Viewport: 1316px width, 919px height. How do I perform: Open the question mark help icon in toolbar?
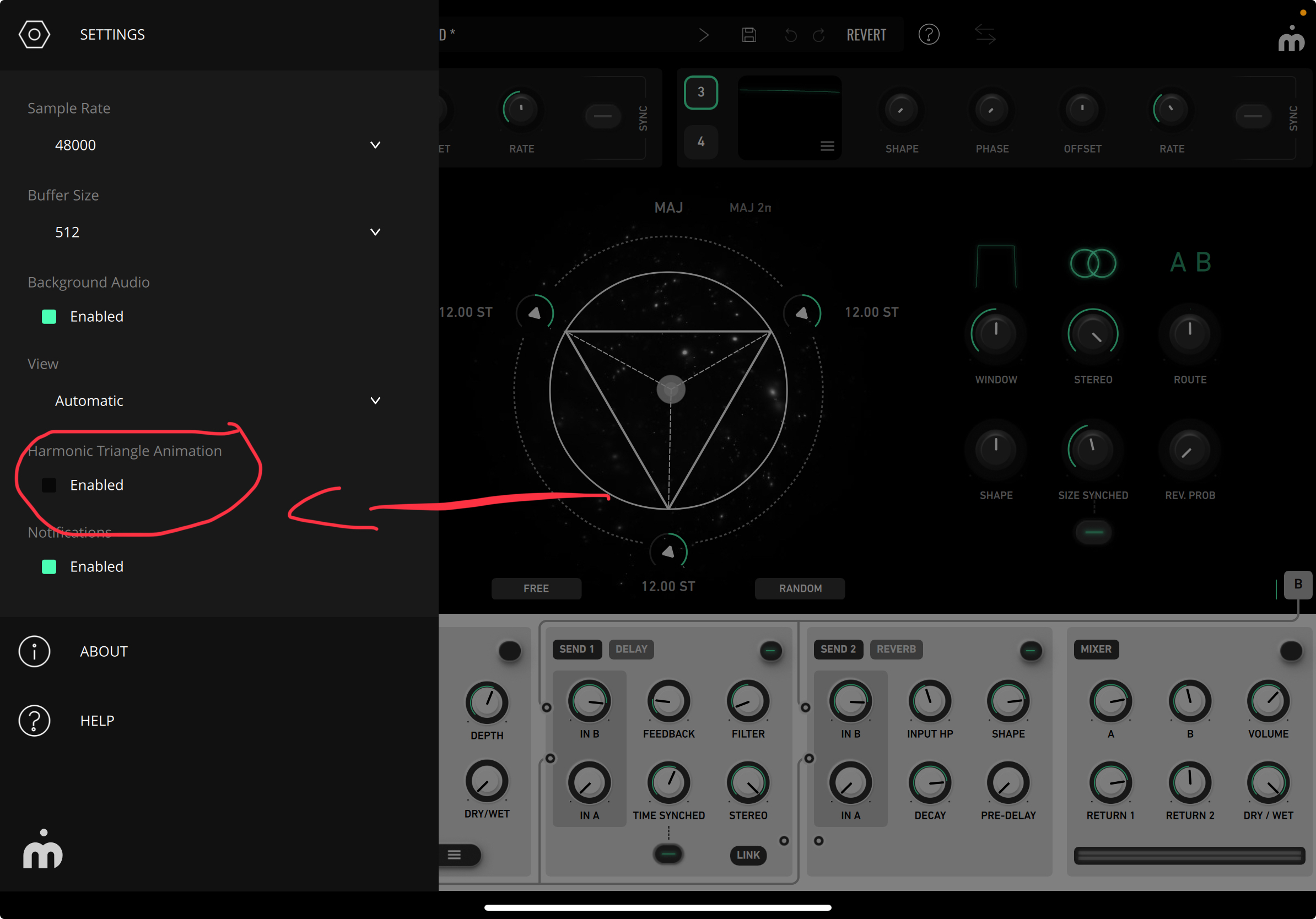click(929, 35)
